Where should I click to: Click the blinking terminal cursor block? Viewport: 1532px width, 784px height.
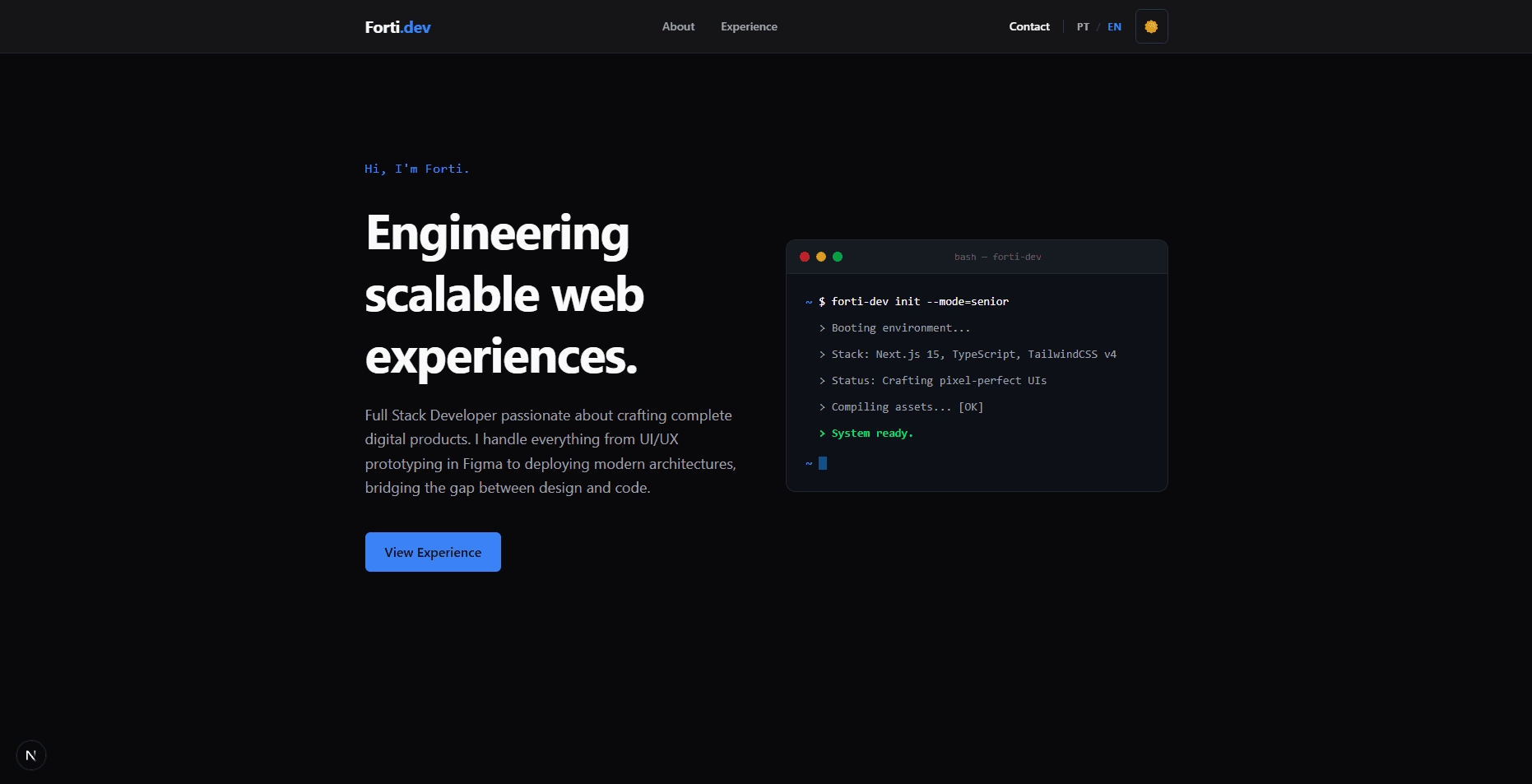[x=823, y=462]
